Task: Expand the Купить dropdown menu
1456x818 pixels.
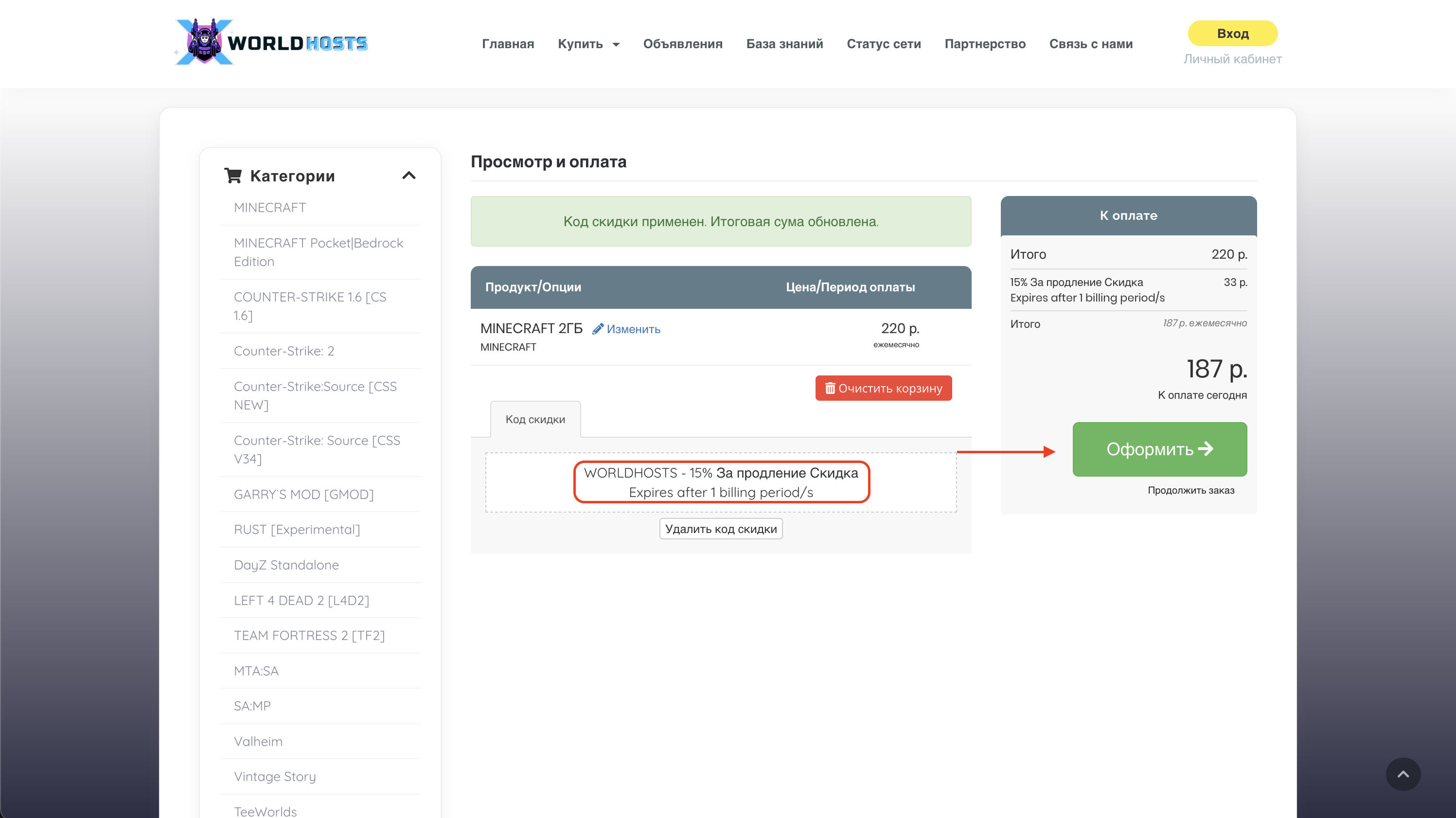Action: (x=588, y=44)
